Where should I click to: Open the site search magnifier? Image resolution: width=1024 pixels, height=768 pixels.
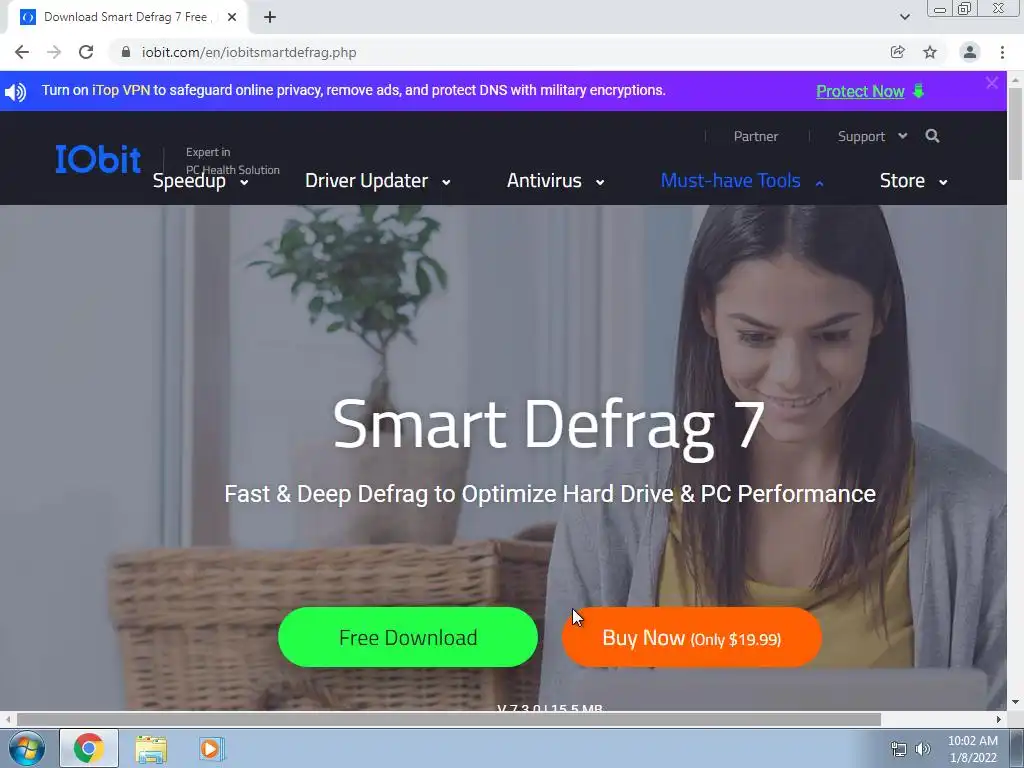coord(933,136)
